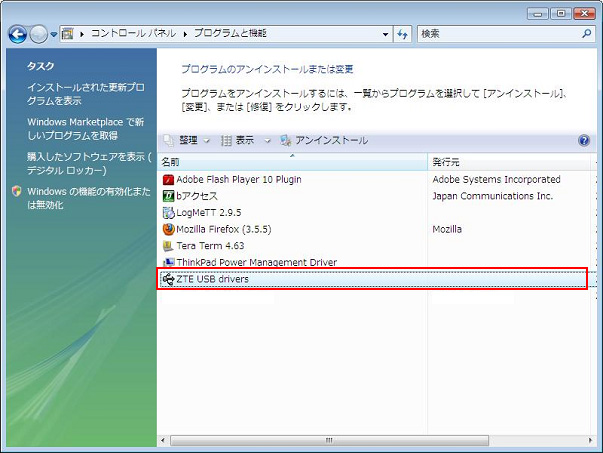
Task: Click the LogMeTT program icon
Action: point(168,213)
